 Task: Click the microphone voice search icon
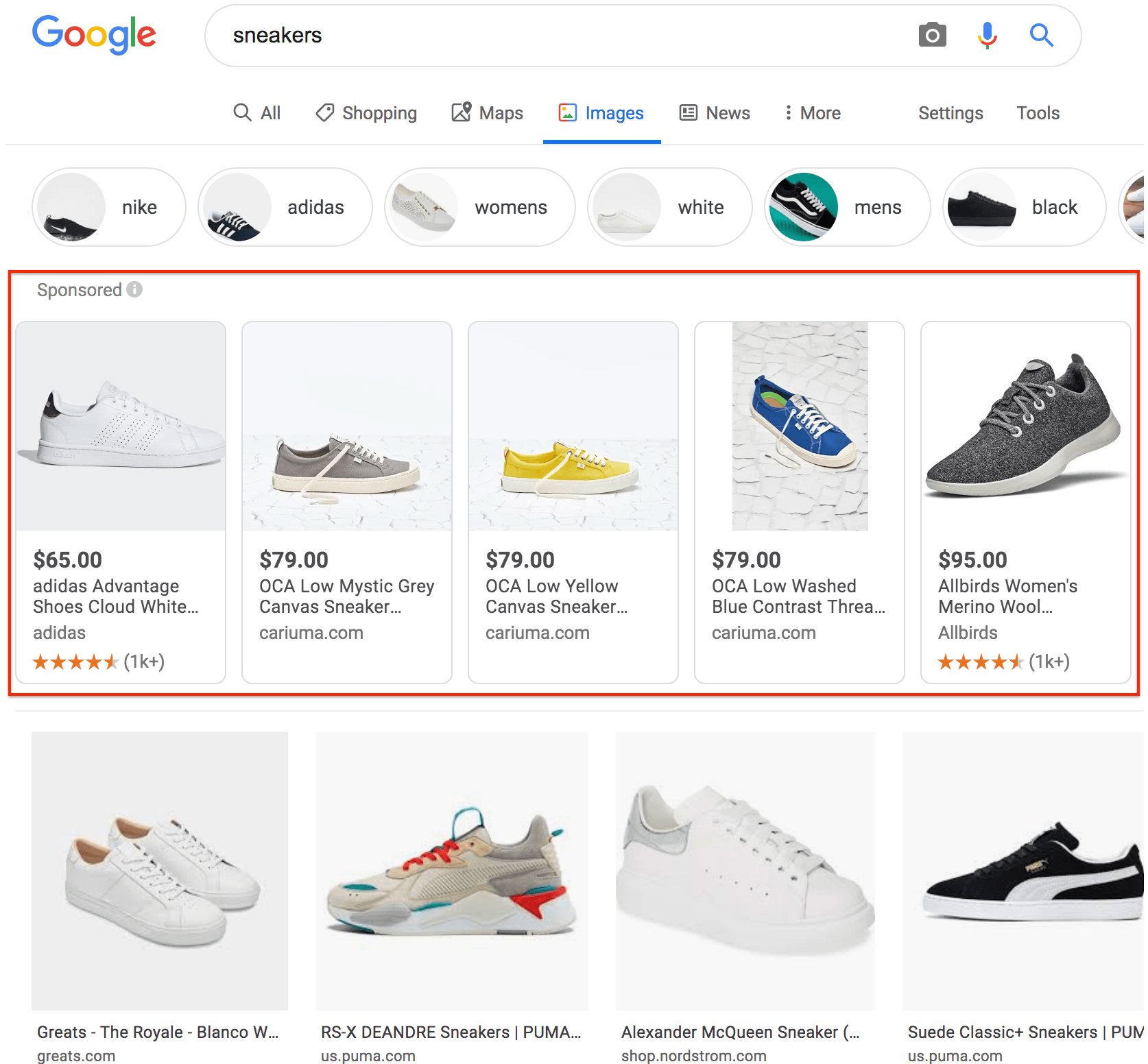click(987, 35)
